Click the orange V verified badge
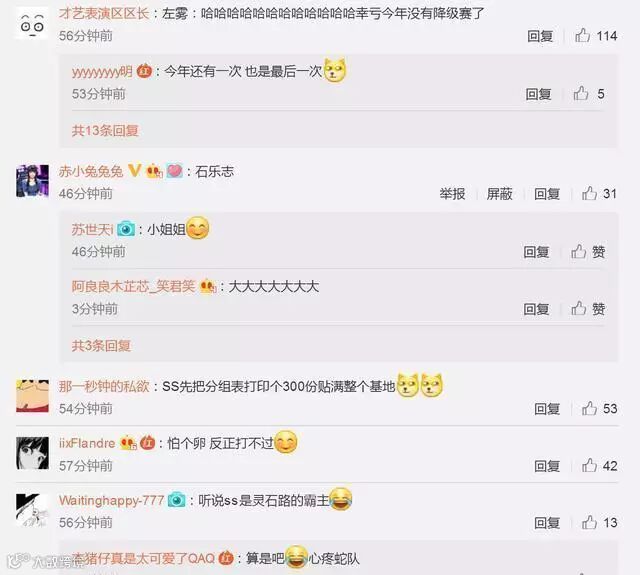The width and height of the screenshot is (640, 575). [x=134, y=171]
